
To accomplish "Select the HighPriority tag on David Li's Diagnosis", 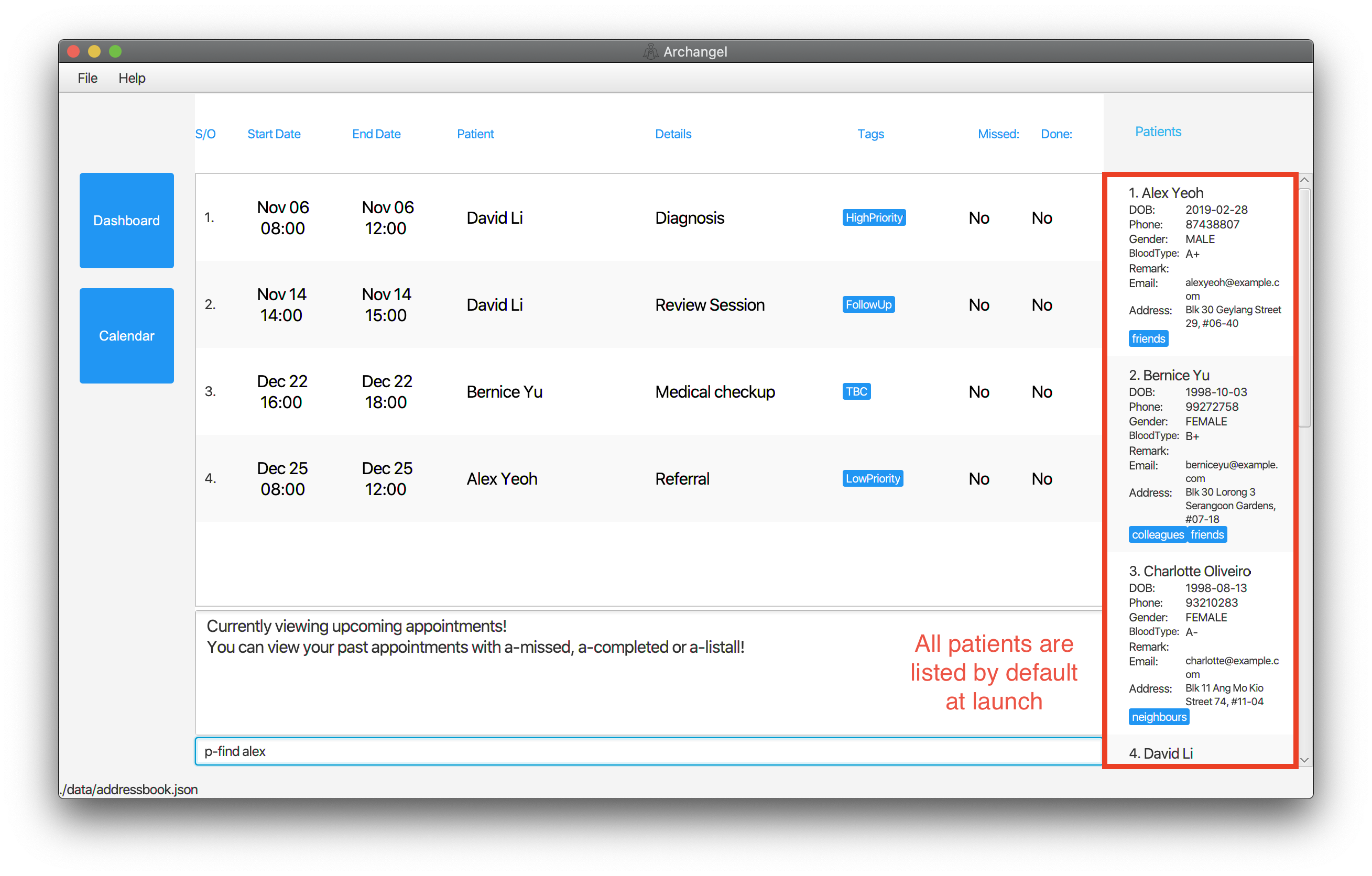I will 874,217.
